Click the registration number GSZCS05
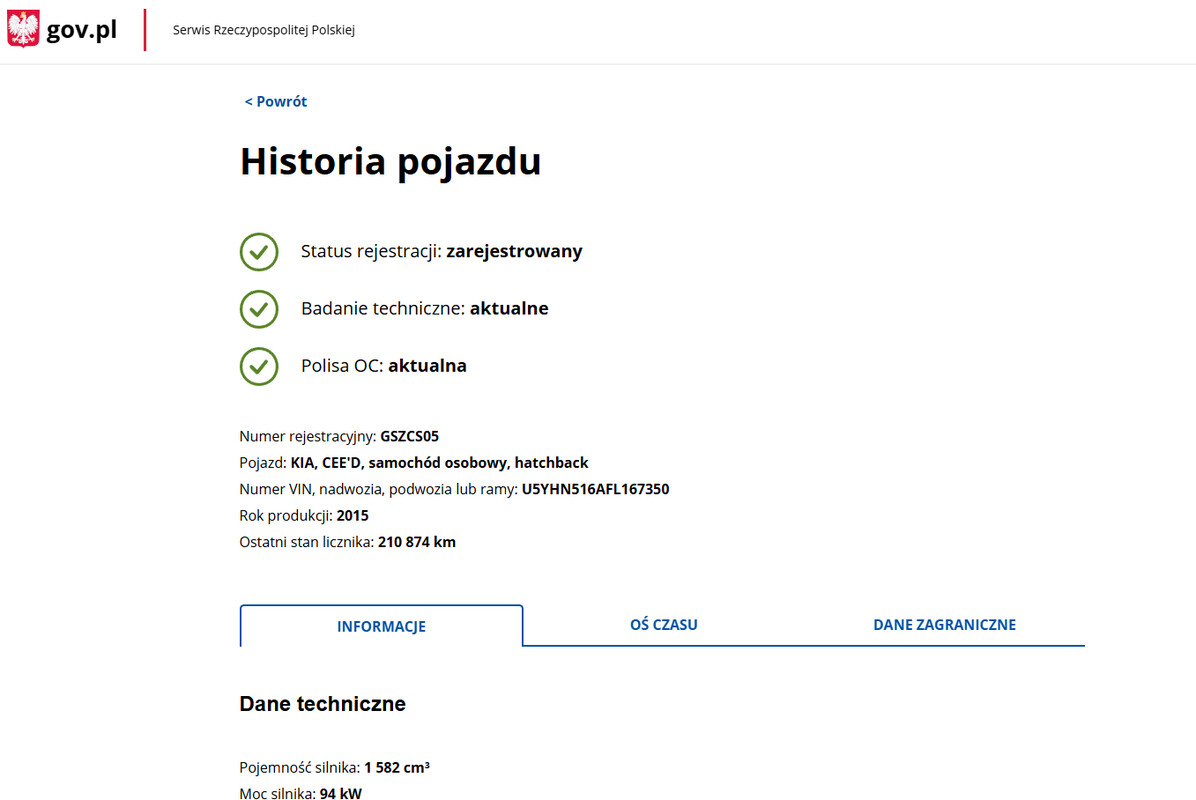Viewport: 1196px width, 800px height. point(410,436)
